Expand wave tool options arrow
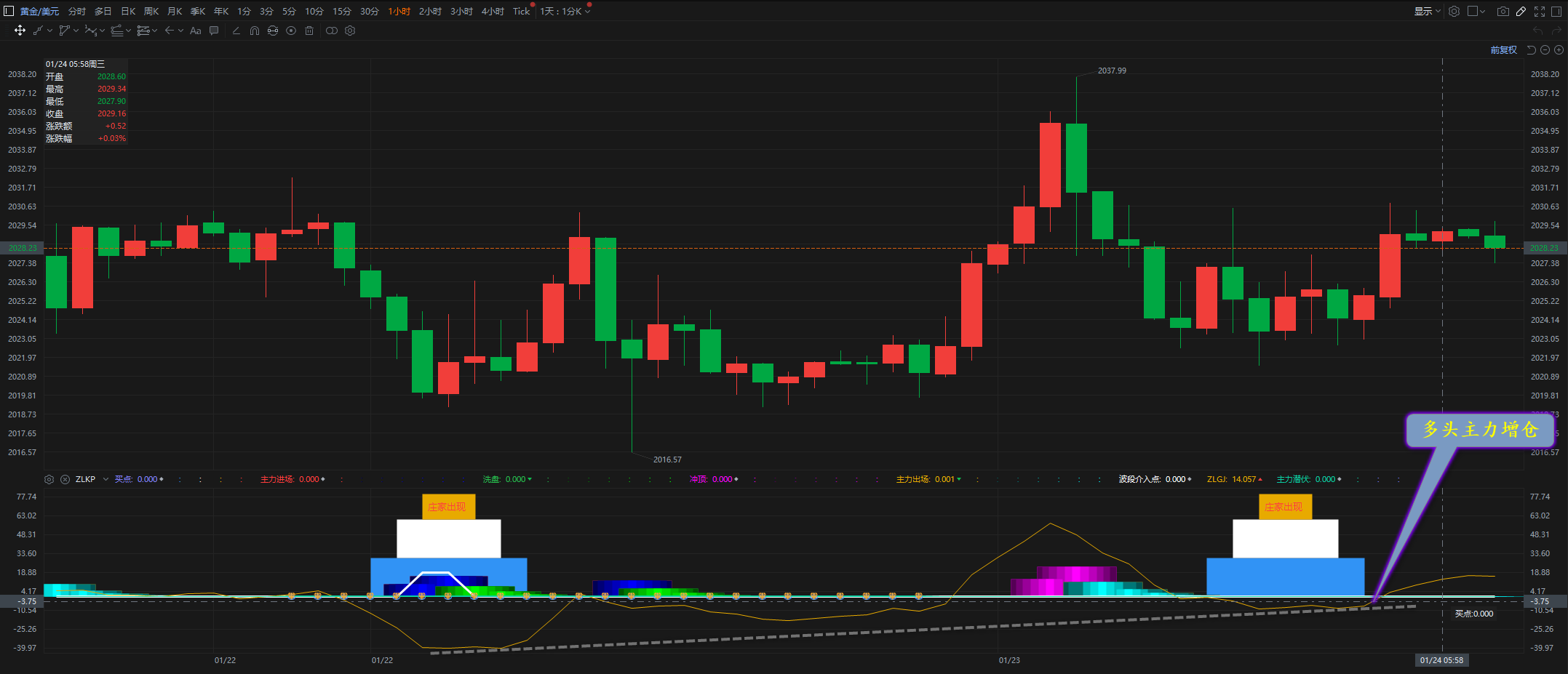The height and width of the screenshot is (674, 1568). tap(102, 31)
